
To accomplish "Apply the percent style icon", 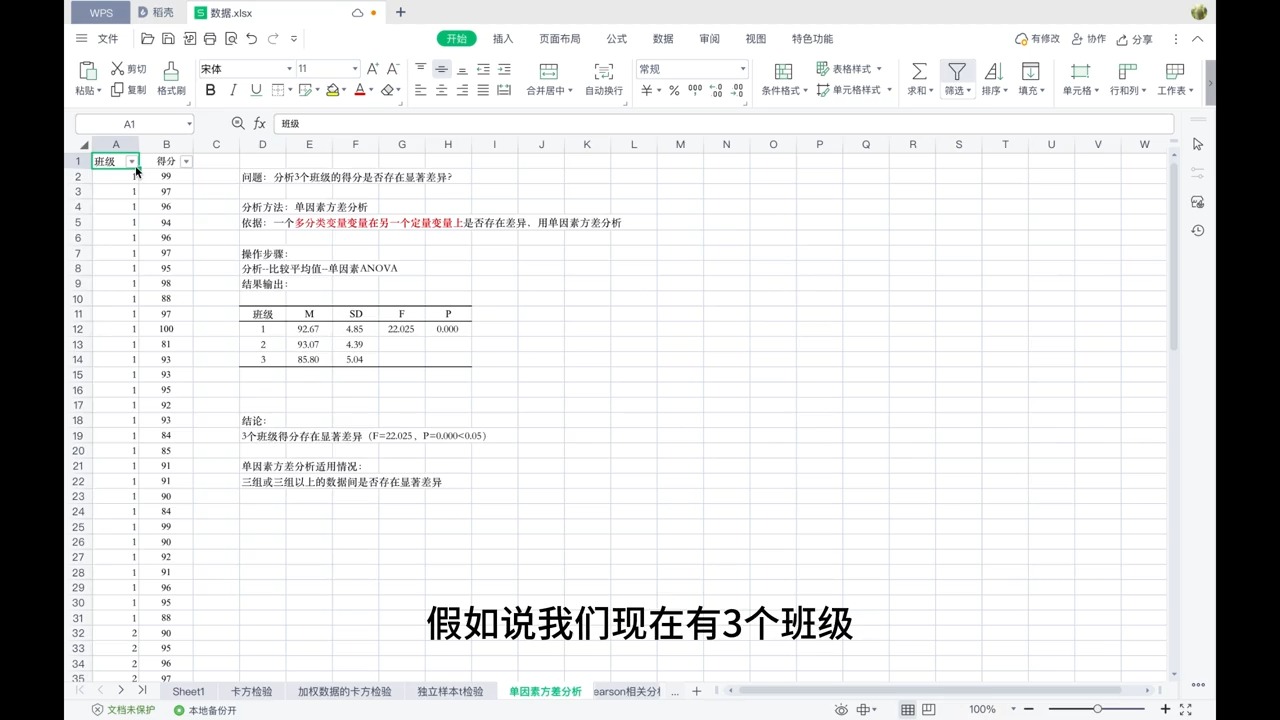I will click(x=672, y=90).
